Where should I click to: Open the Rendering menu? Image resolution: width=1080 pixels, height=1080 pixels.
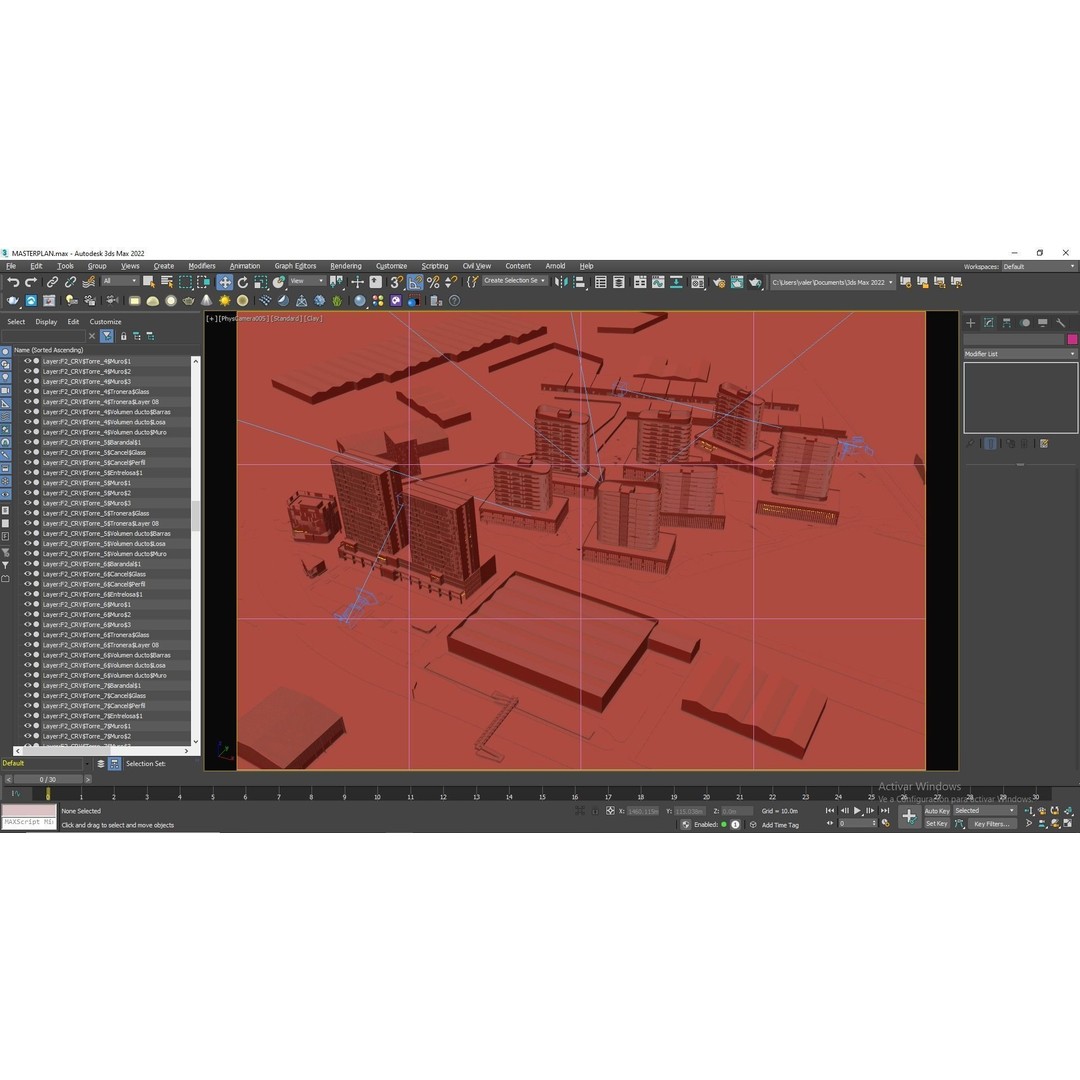tap(346, 266)
